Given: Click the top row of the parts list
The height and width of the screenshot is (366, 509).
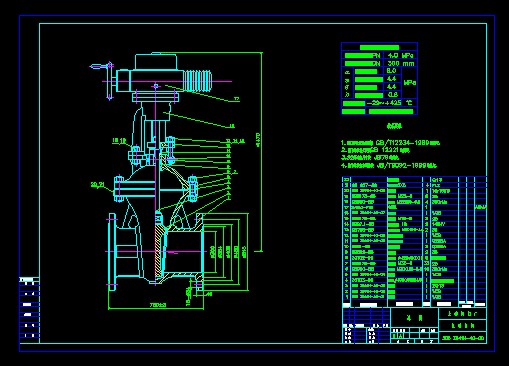Looking at the screenshot, I should point(414,180).
